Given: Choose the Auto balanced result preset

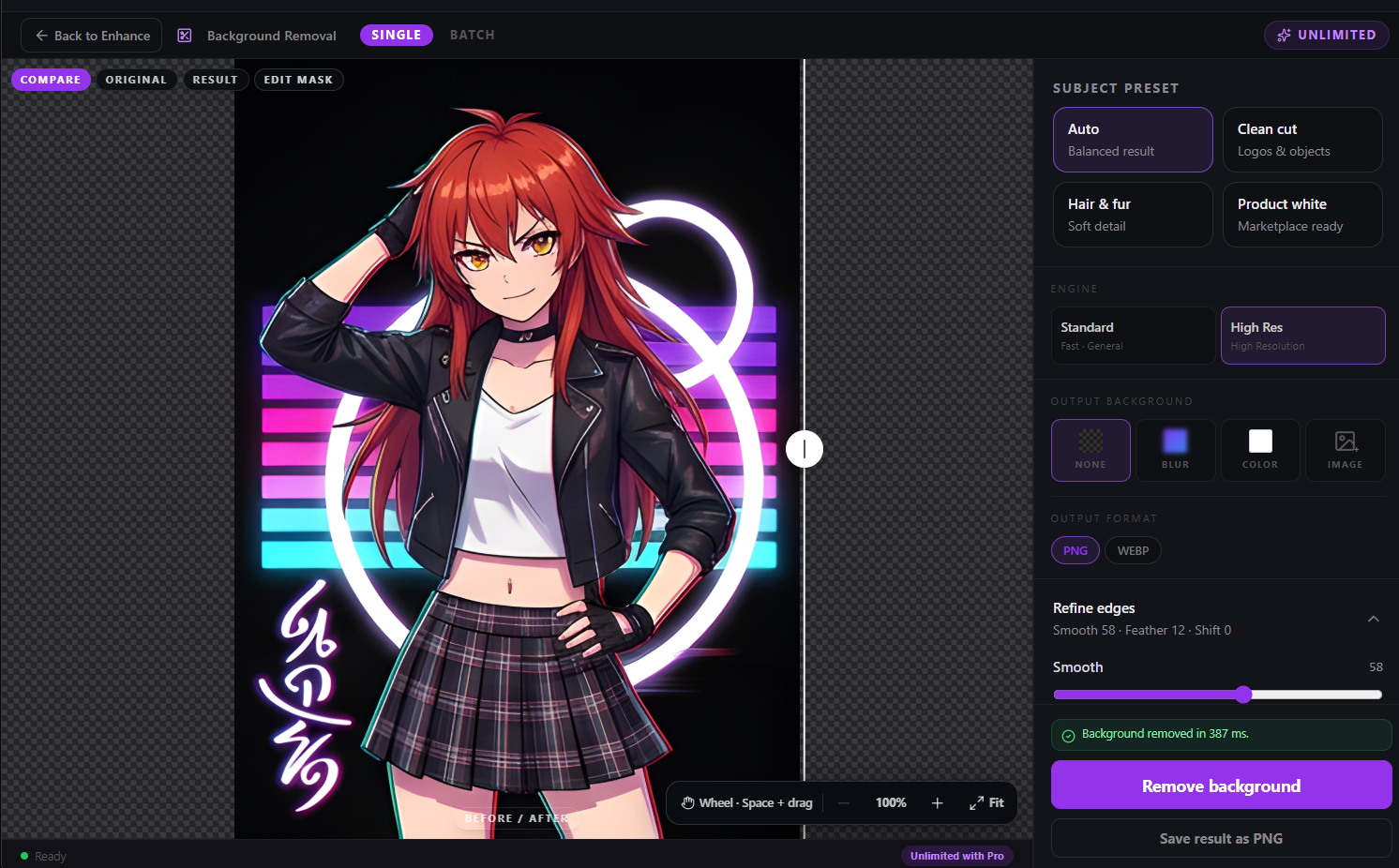Looking at the screenshot, I should point(1133,140).
